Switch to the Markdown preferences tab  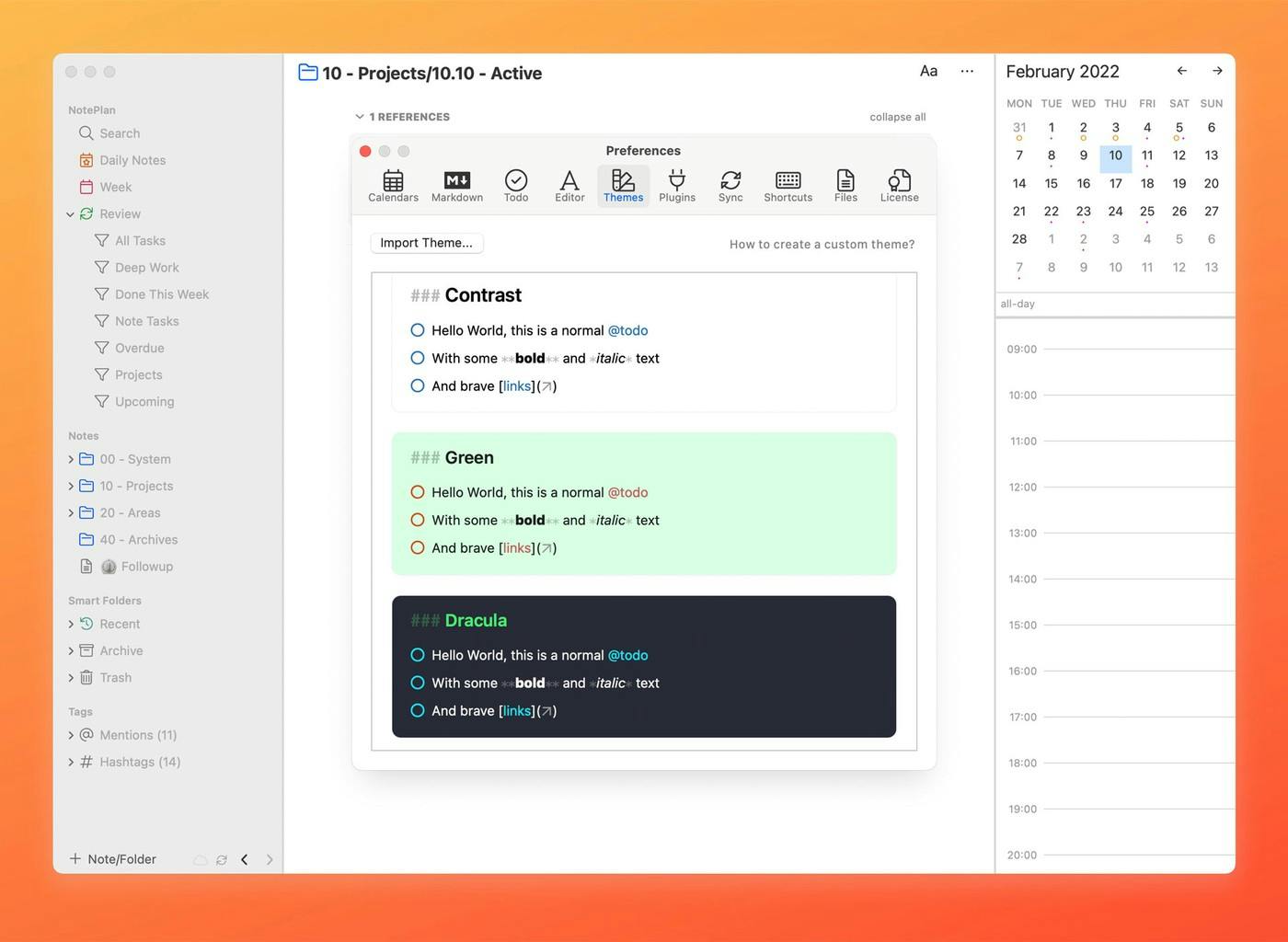coord(457,186)
